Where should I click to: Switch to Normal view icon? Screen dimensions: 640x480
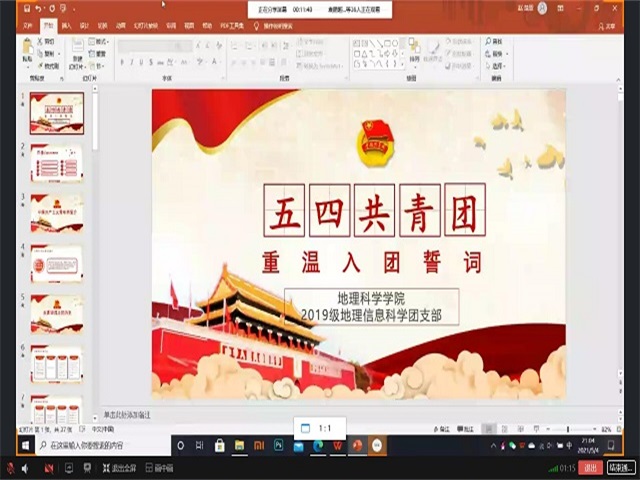point(488,429)
